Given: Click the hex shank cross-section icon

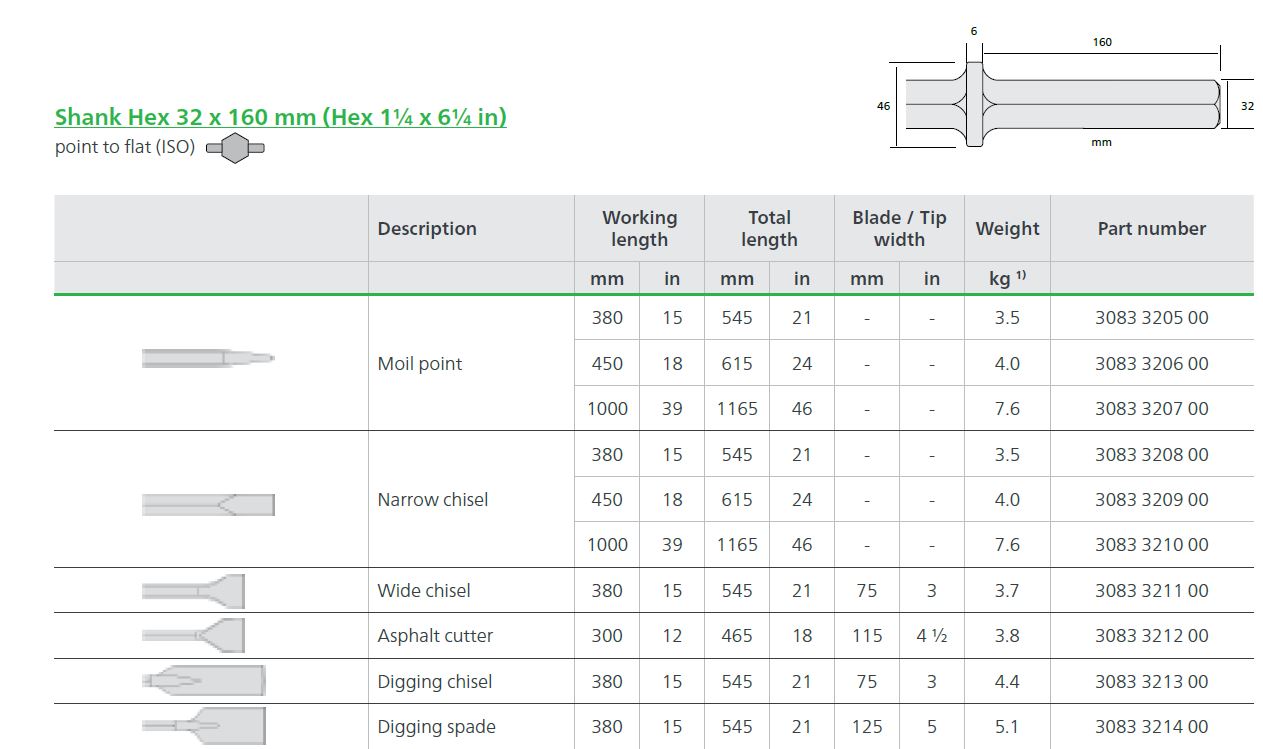Looking at the screenshot, I should [235, 149].
